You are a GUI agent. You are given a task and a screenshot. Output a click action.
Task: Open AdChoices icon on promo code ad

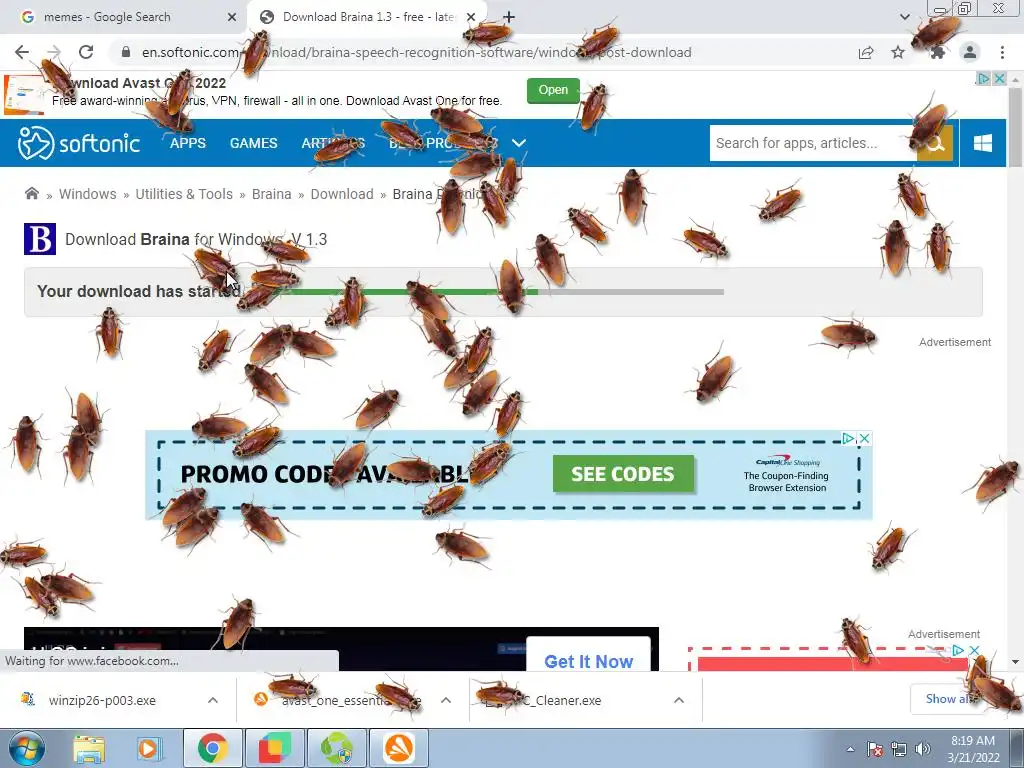848,438
